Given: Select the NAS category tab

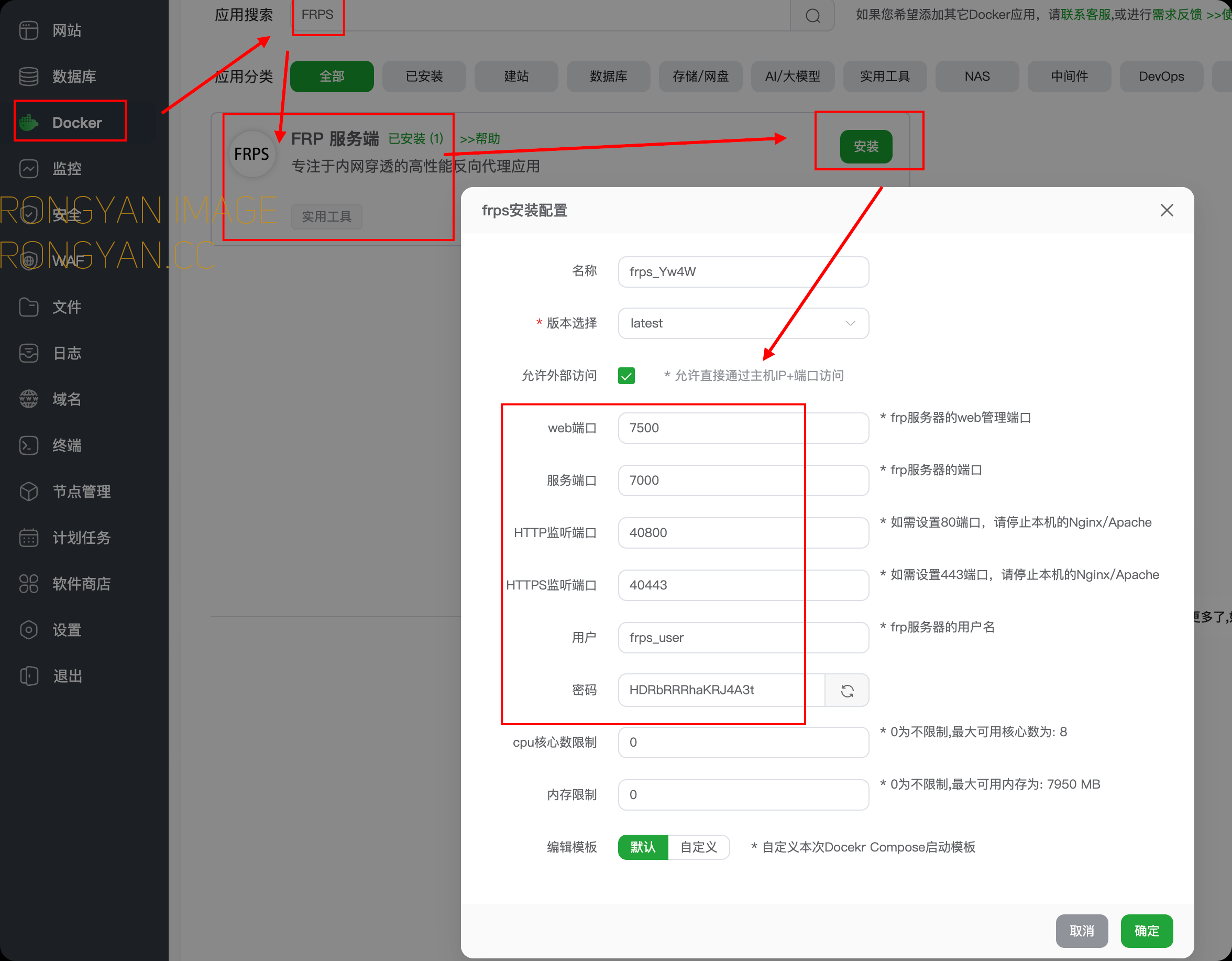Looking at the screenshot, I should [977, 76].
